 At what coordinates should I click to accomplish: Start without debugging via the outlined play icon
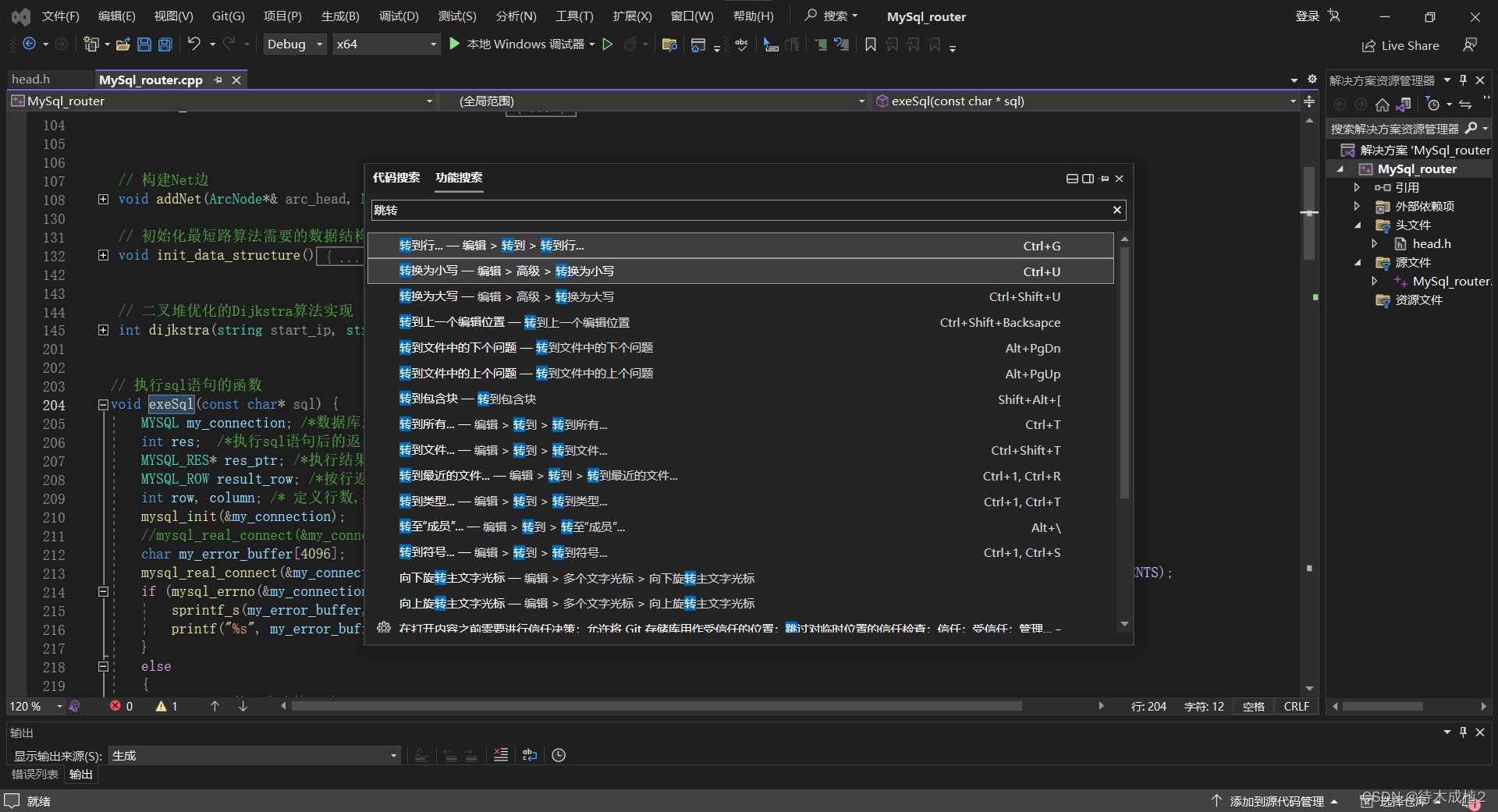click(x=608, y=44)
